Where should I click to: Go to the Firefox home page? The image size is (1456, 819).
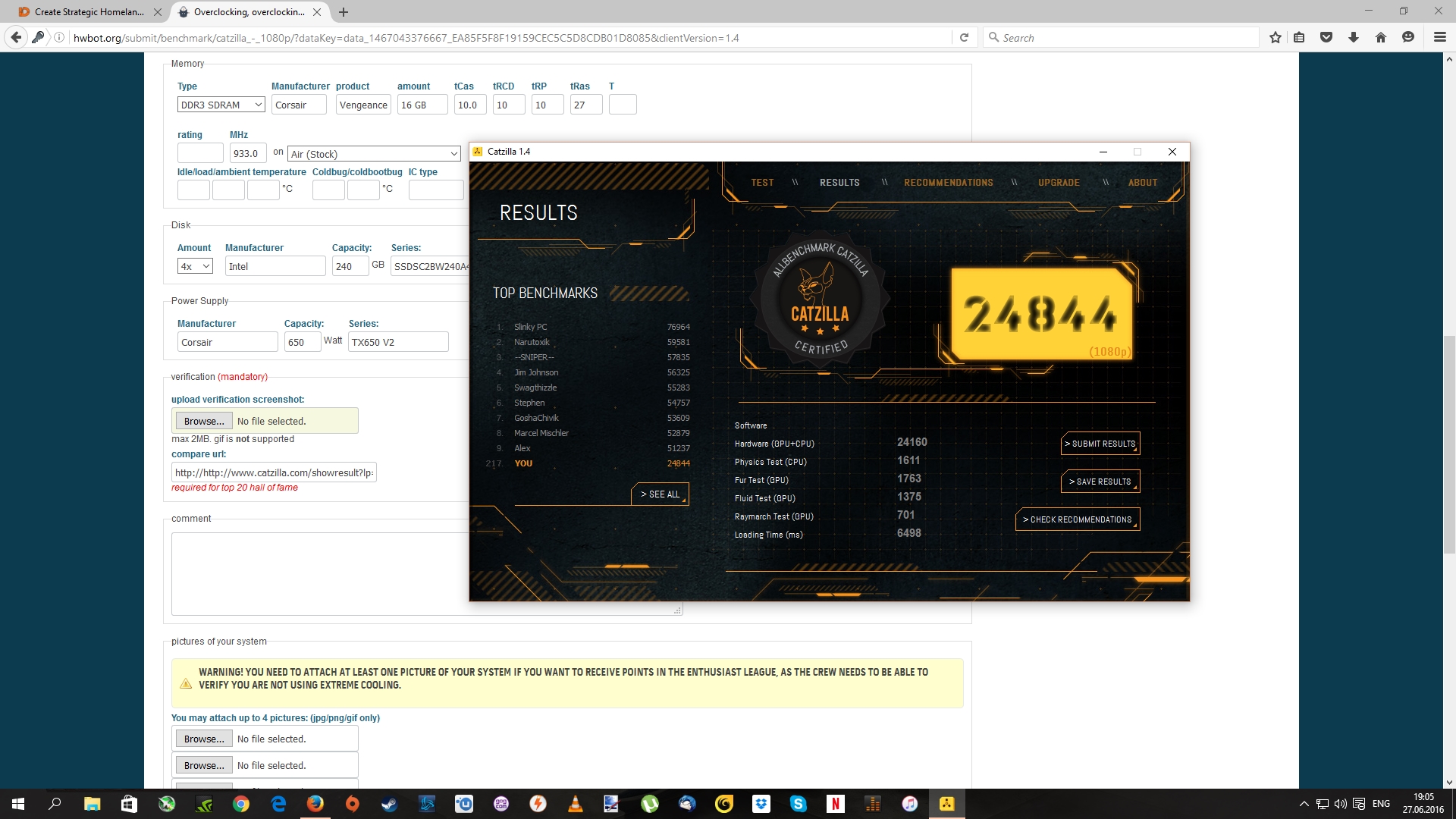[x=1381, y=37]
